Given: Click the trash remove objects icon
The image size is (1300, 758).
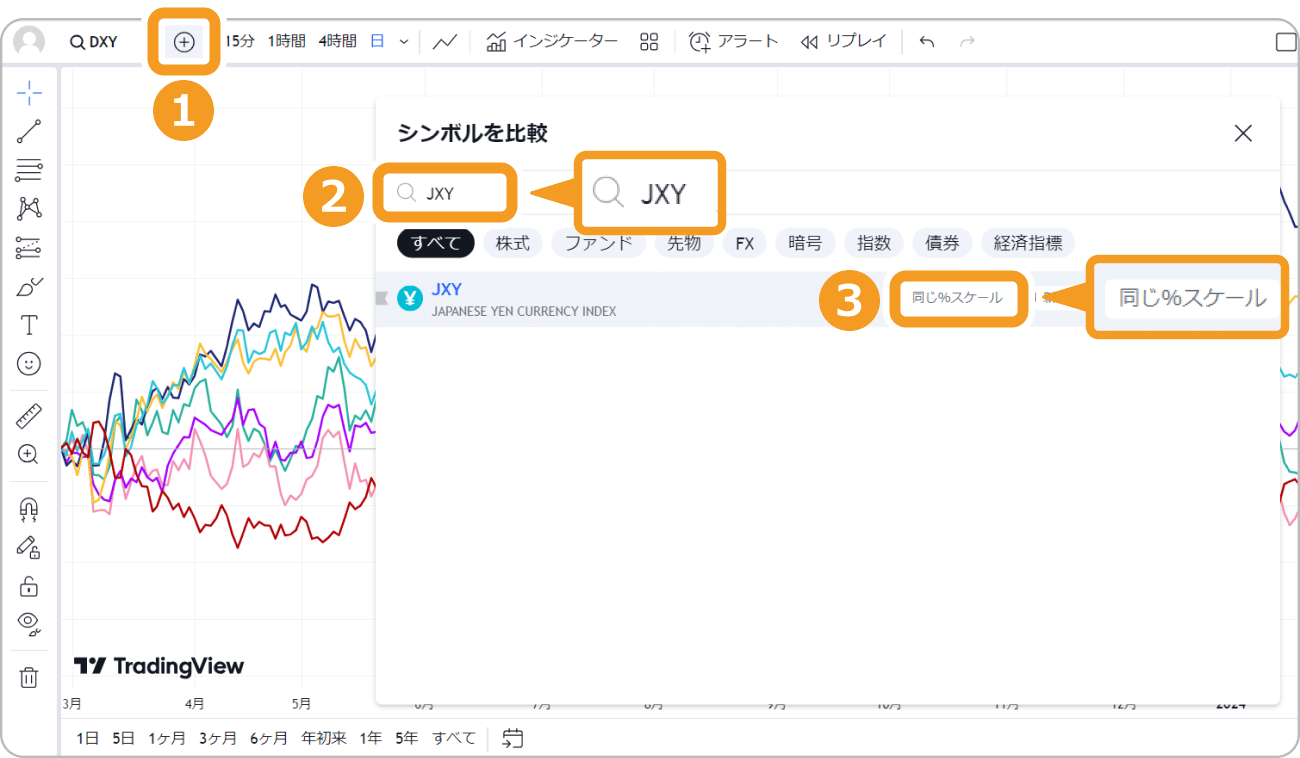Looking at the screenshot, I should (x=29, y=677).
